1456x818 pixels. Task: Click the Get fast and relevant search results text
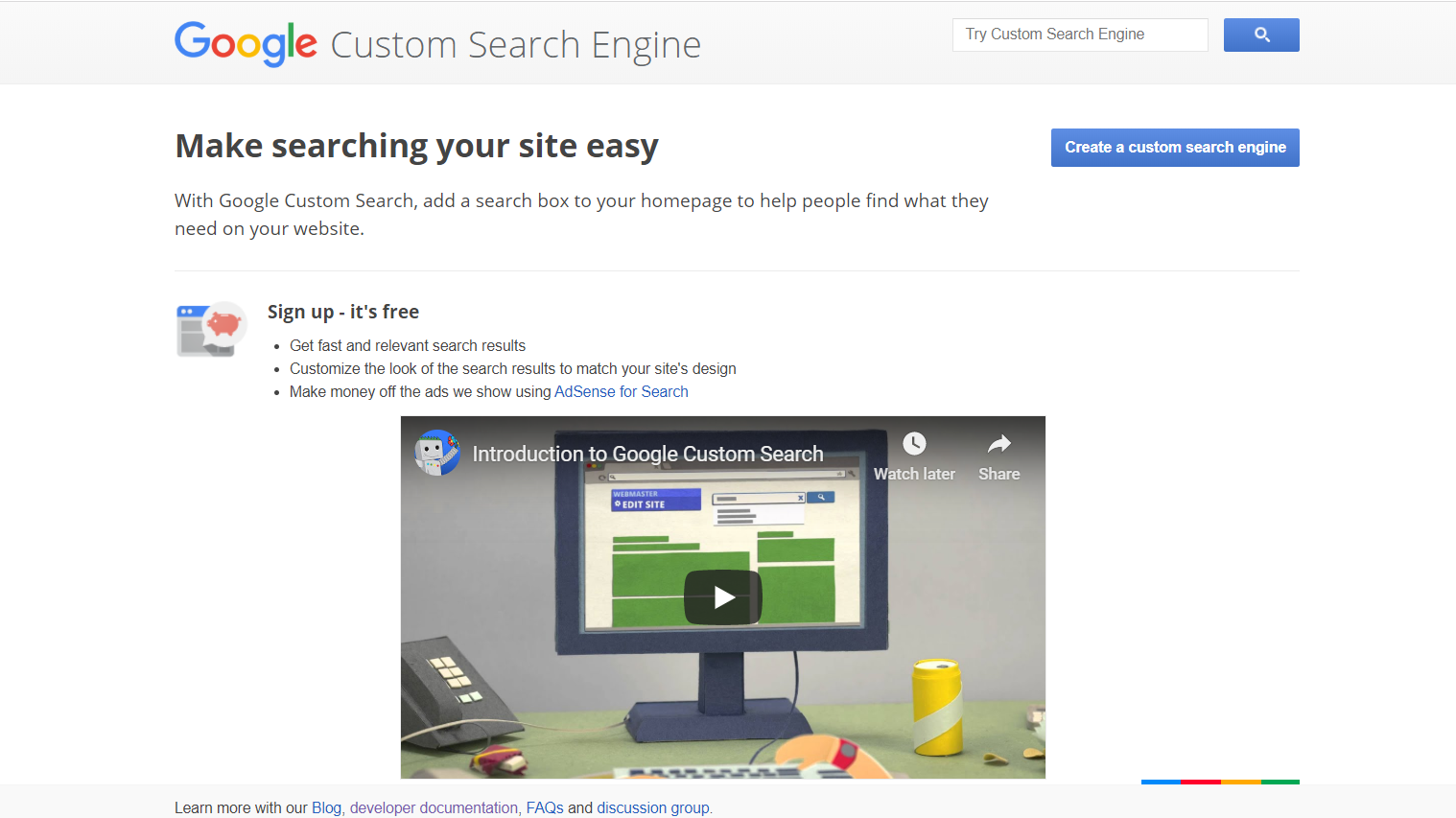click(408, 345)
